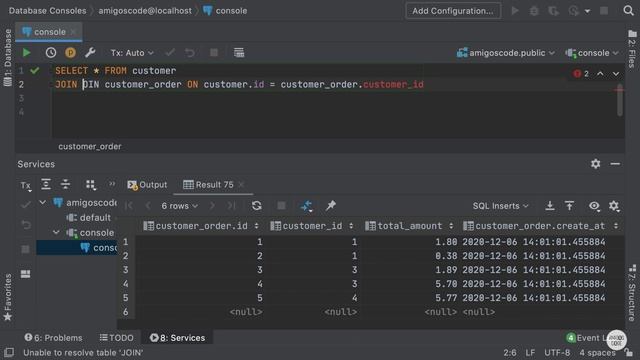Toggle in-editor results table icon
Image resolution: width=640 pixels, height=360 pixels.
pyautogui.click(x=239, y=53)
